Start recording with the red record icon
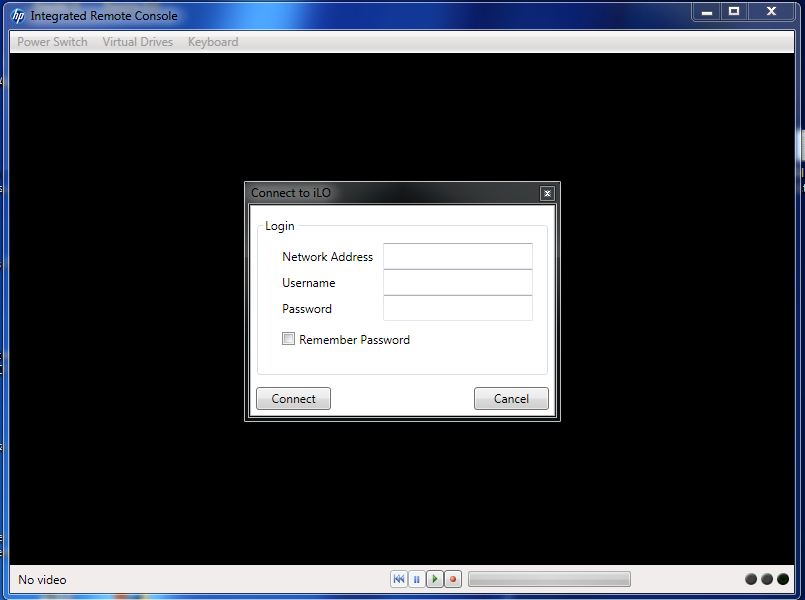The width and height of the screenshot is (805, 600). coord(453,579)
